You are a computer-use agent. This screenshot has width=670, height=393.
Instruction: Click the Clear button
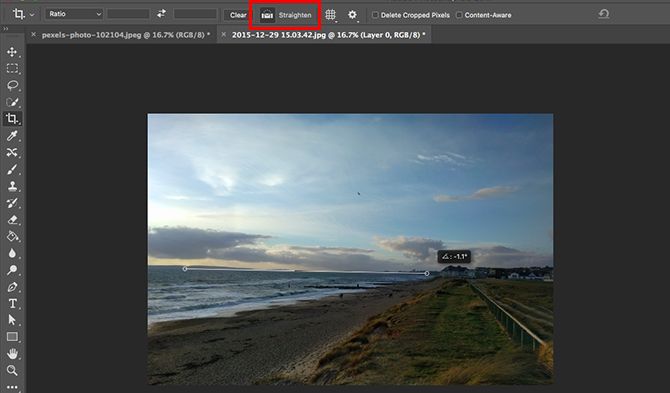238,15
